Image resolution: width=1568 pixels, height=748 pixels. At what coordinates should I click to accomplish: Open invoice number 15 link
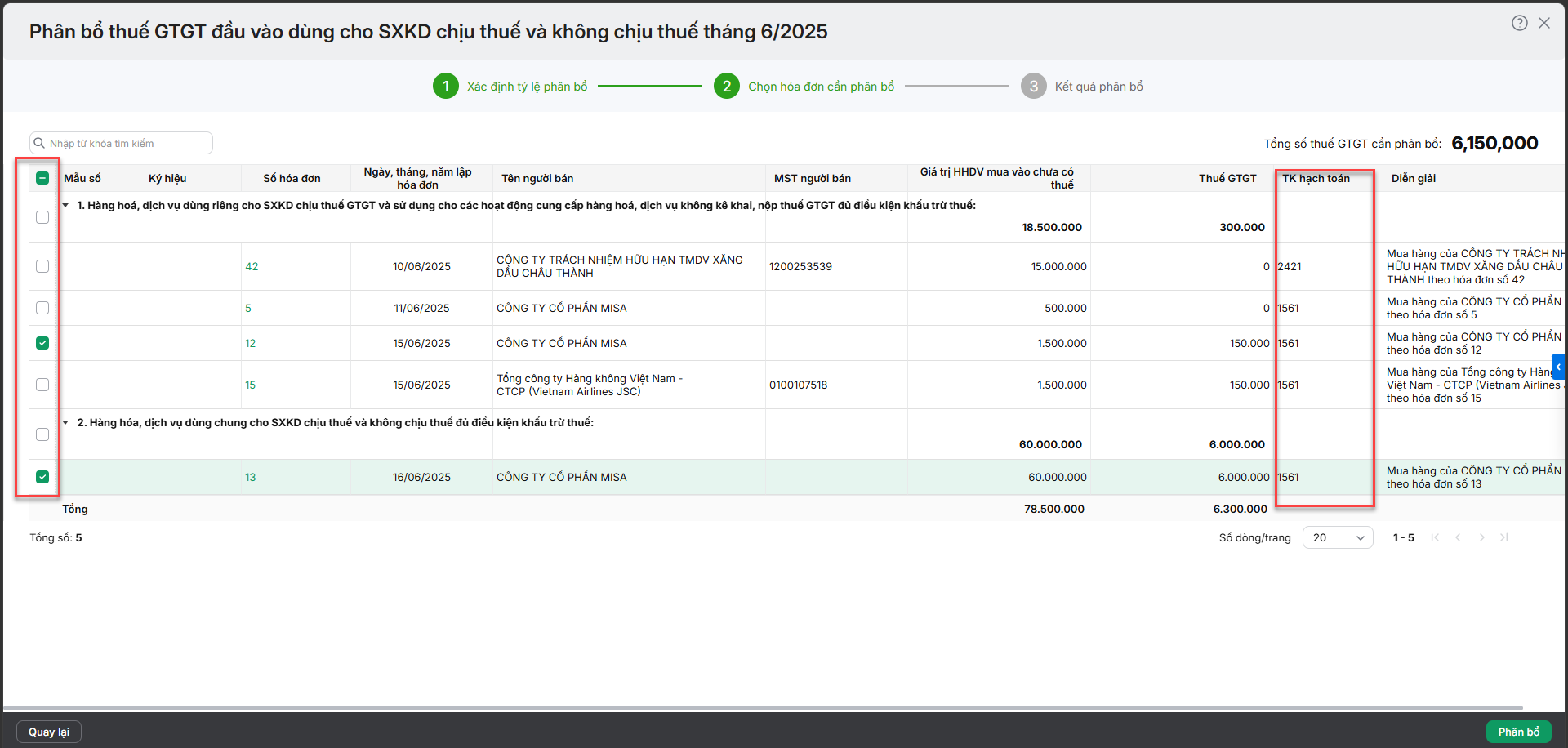[251, 385]
